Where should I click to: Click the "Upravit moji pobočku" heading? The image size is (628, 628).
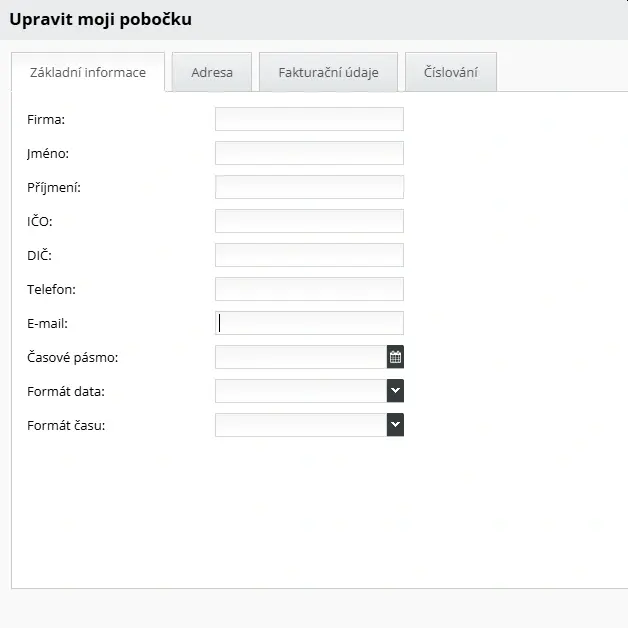click(100, 19)
